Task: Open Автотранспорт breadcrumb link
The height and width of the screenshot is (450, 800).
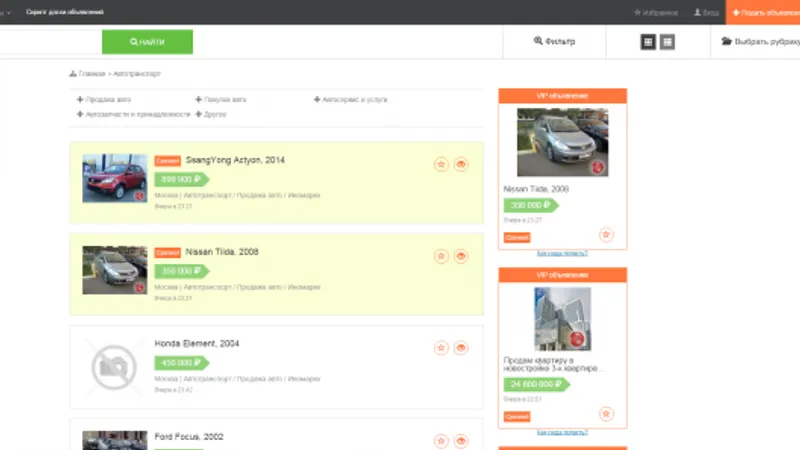Action: (137, 73)
